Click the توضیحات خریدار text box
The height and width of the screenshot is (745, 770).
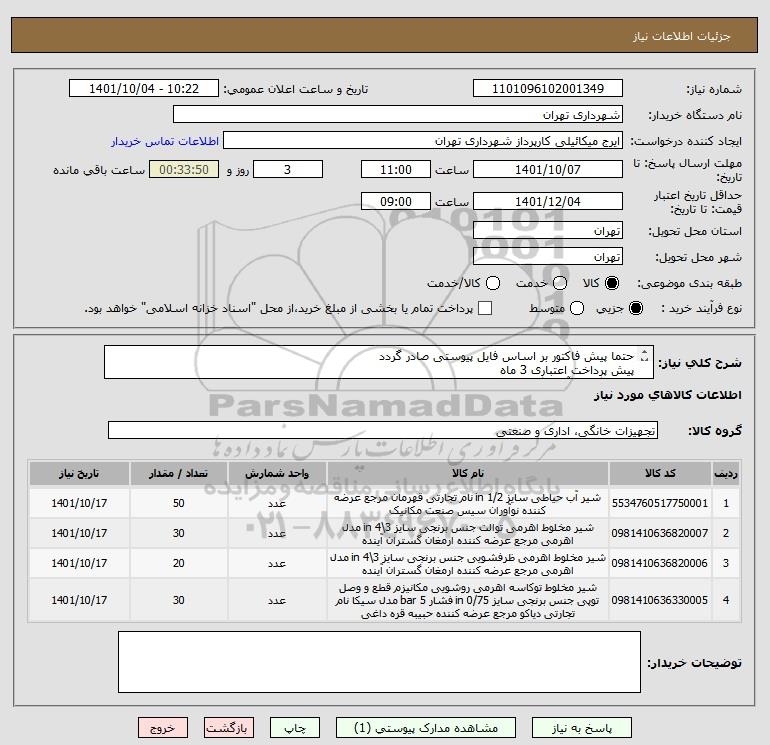[379, 662]
